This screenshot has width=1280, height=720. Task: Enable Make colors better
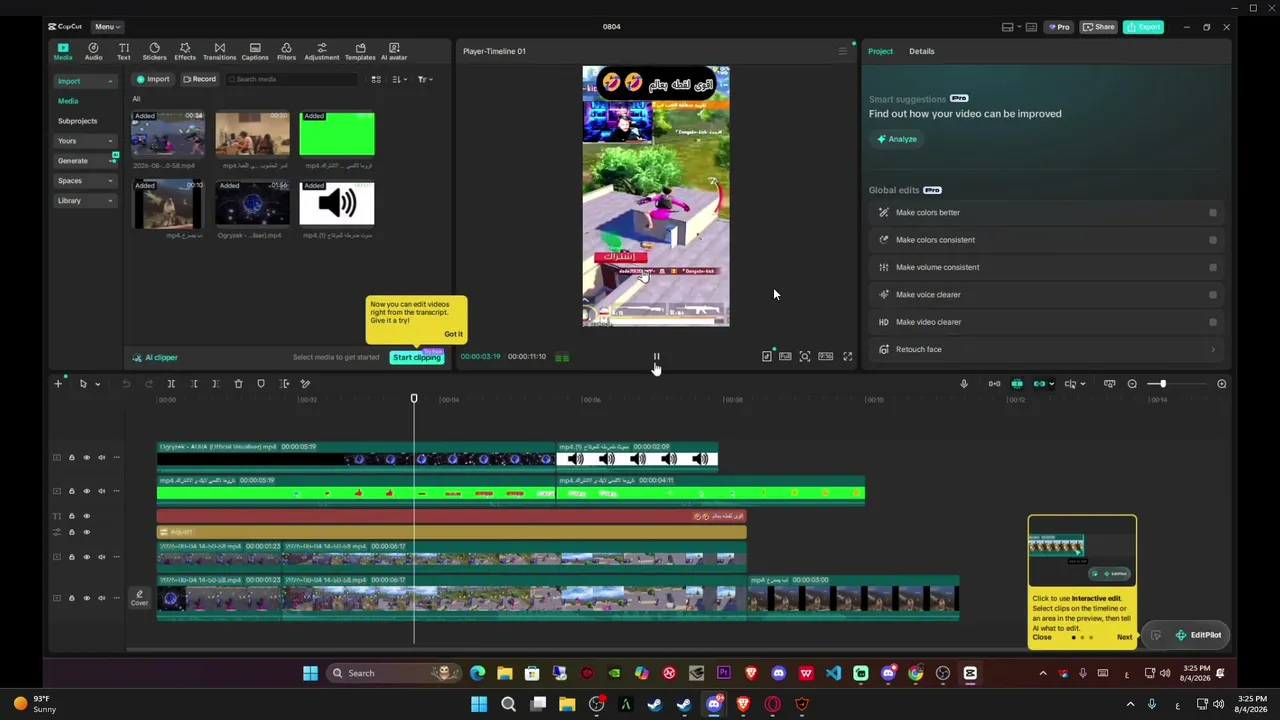coord(1213,212)
